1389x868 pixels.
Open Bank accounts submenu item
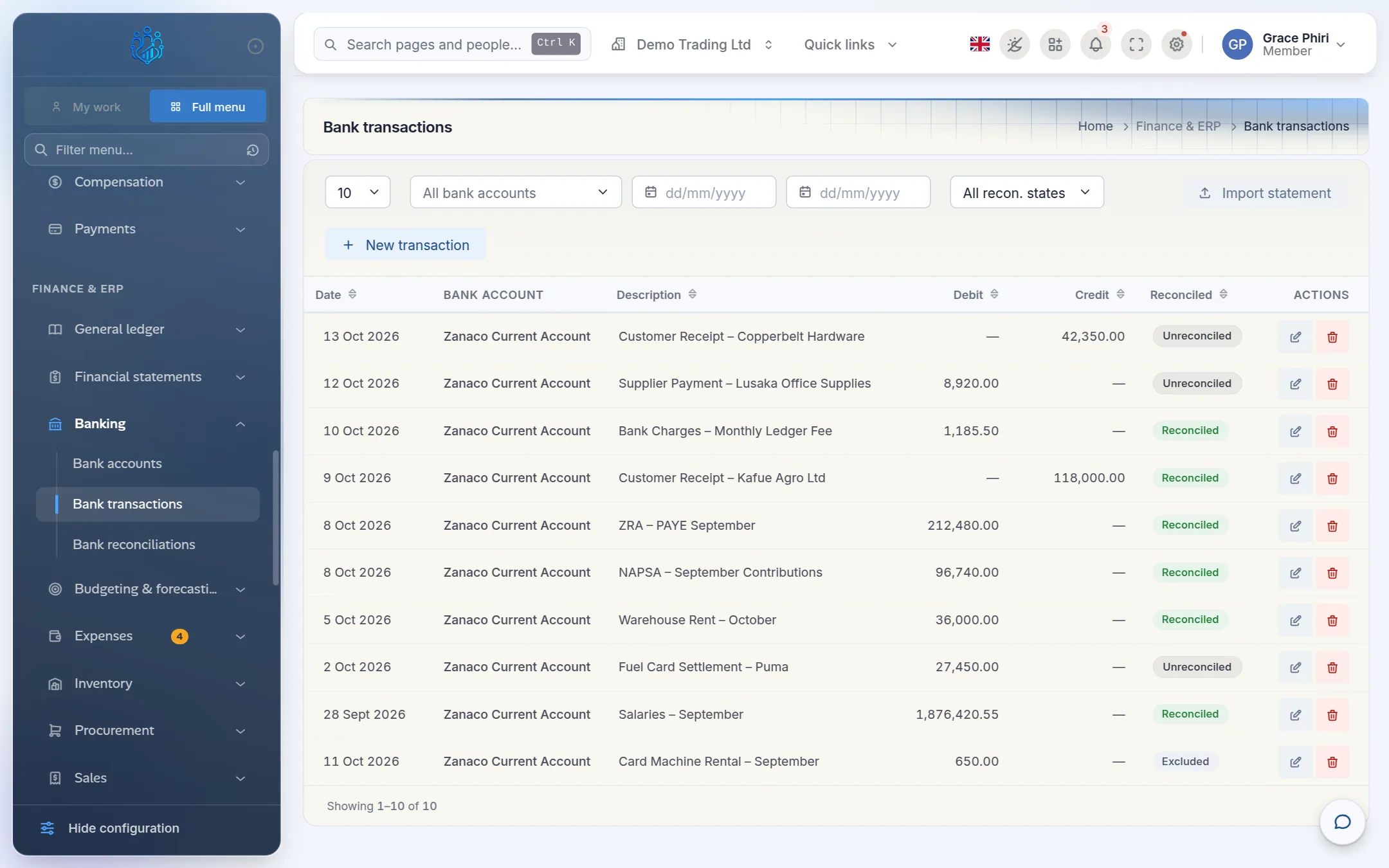click(x=117, y=464)
